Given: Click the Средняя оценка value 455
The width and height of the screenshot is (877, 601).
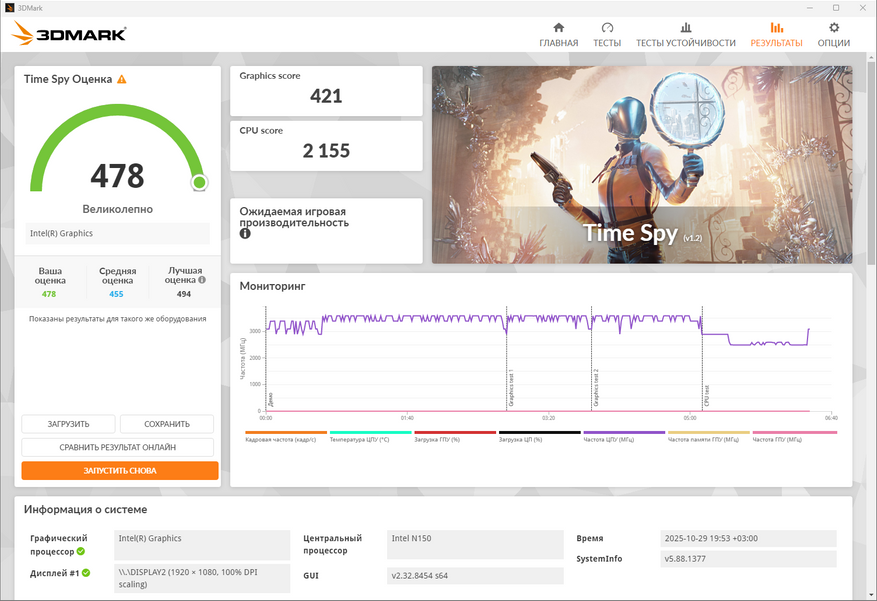Looking at the screenshot, I should [116, 294].
